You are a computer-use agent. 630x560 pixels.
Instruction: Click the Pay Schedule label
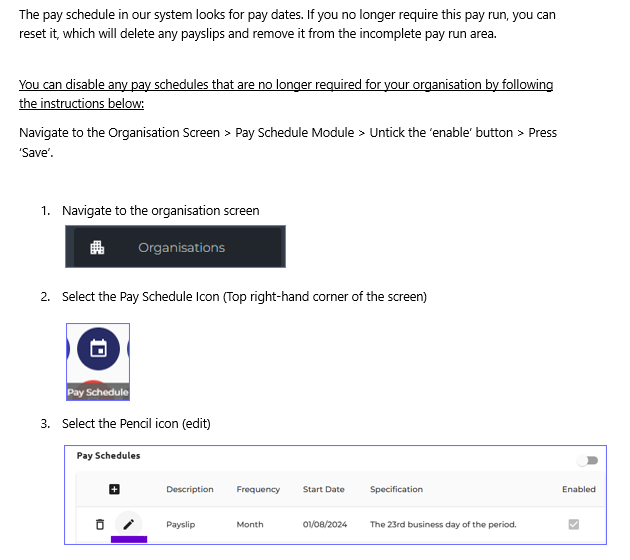tap(98, 392)
